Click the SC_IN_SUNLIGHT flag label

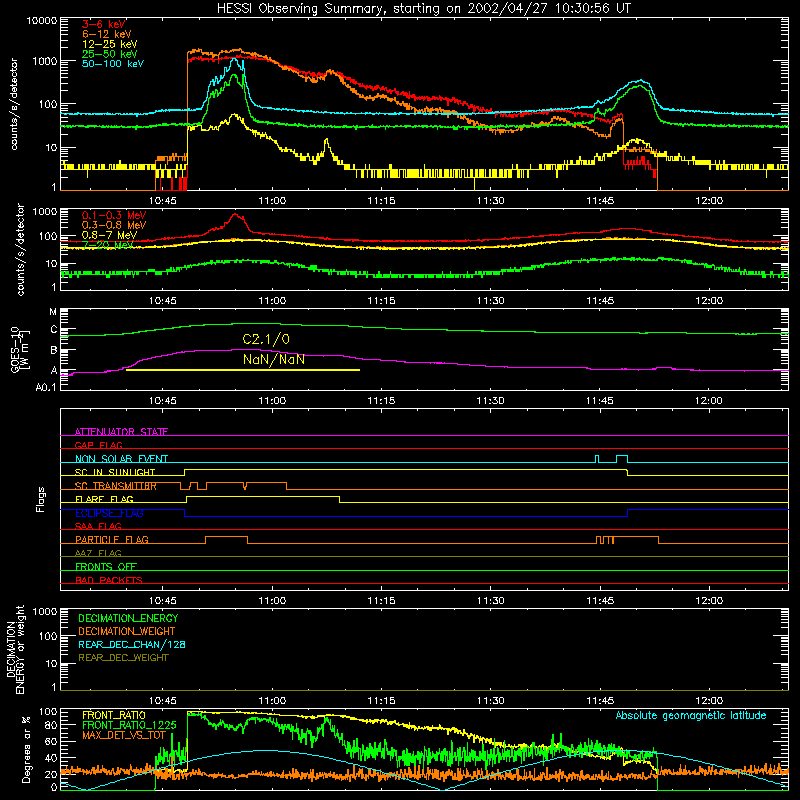(x=115, y=472)
